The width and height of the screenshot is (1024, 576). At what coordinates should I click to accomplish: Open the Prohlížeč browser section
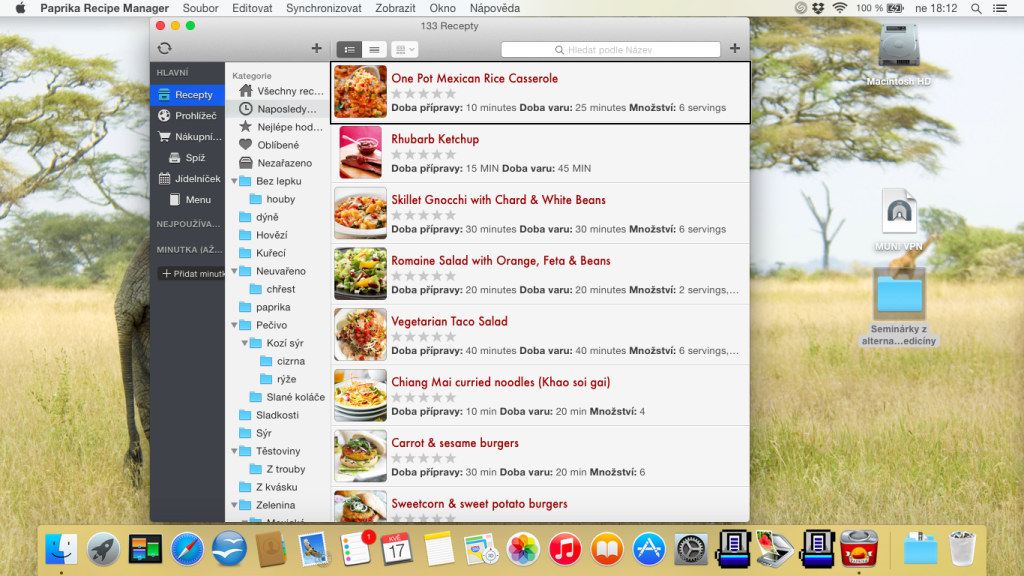(x=187, y=116)
